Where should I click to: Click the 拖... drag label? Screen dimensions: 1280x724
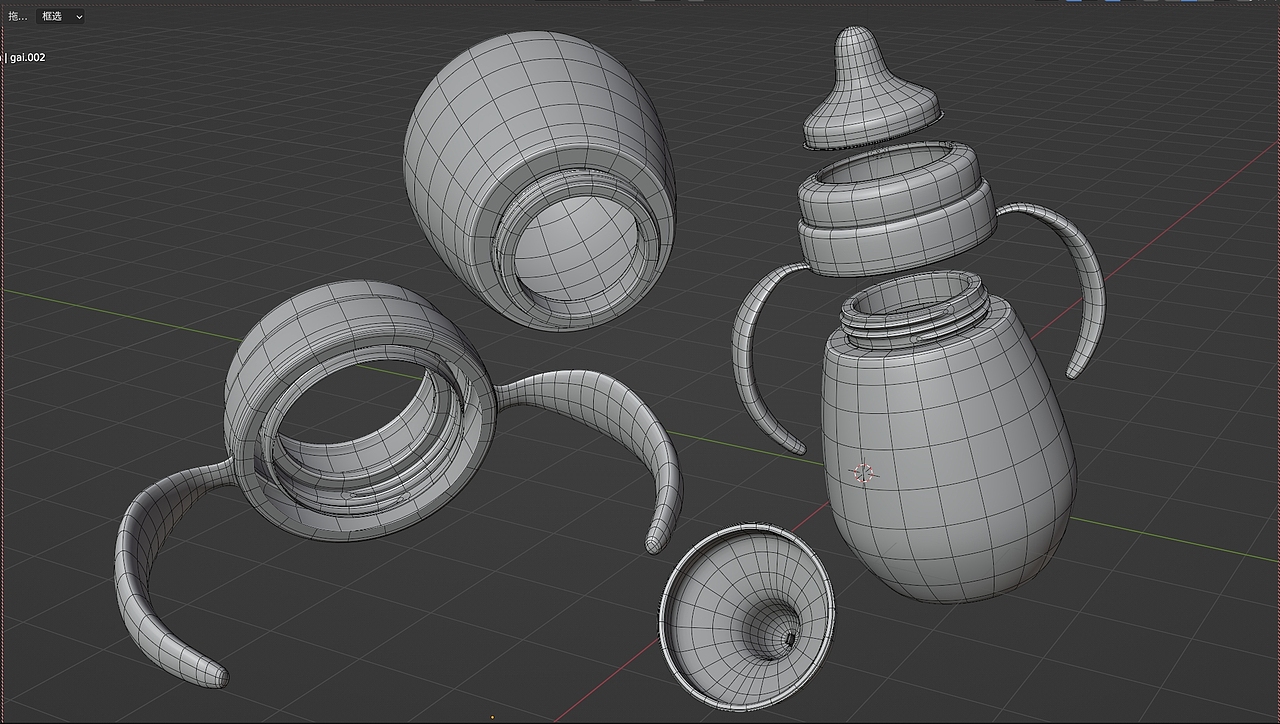pyautogui.click(x=17, y=16)
